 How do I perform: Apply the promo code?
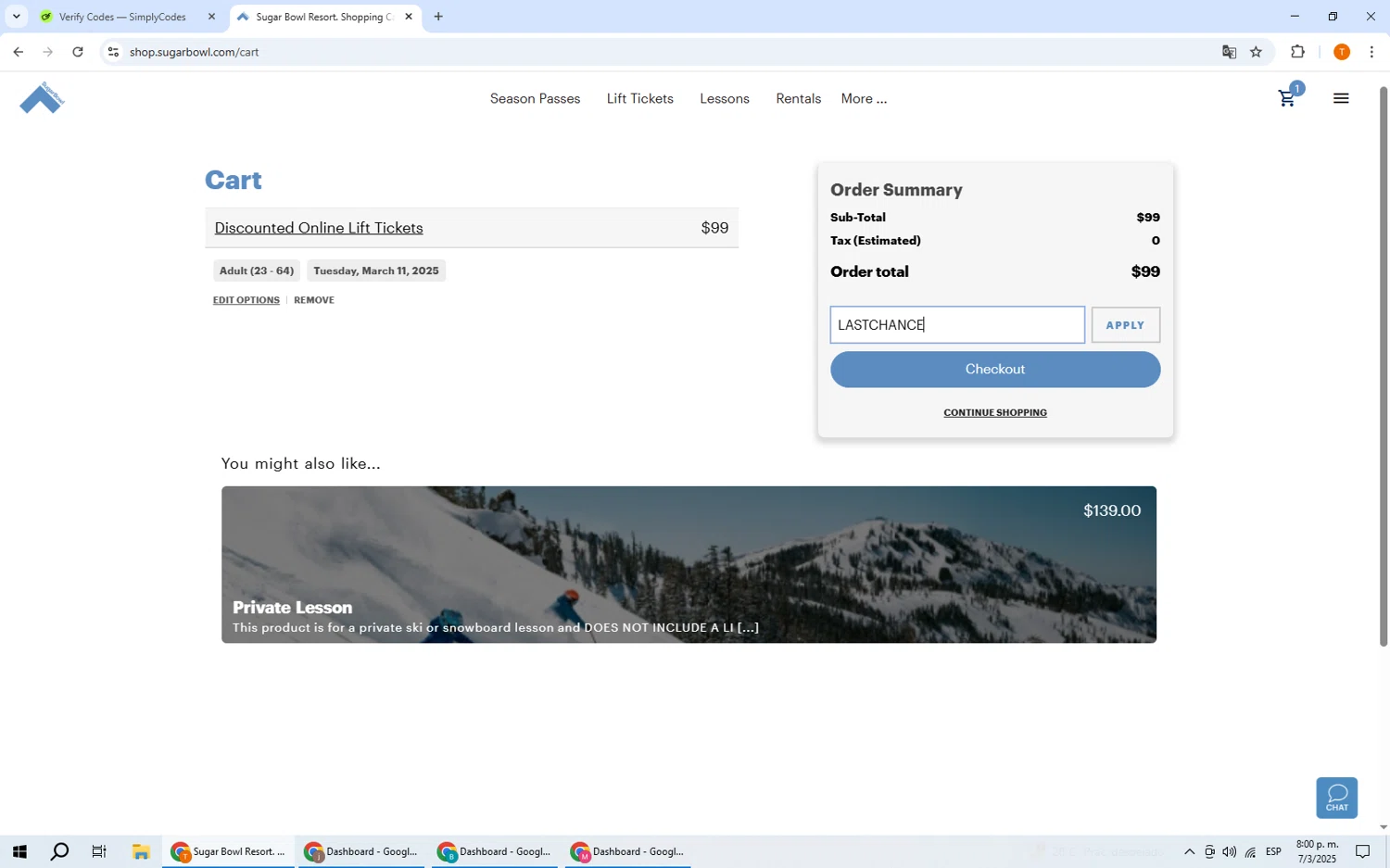coord(1125,325)
